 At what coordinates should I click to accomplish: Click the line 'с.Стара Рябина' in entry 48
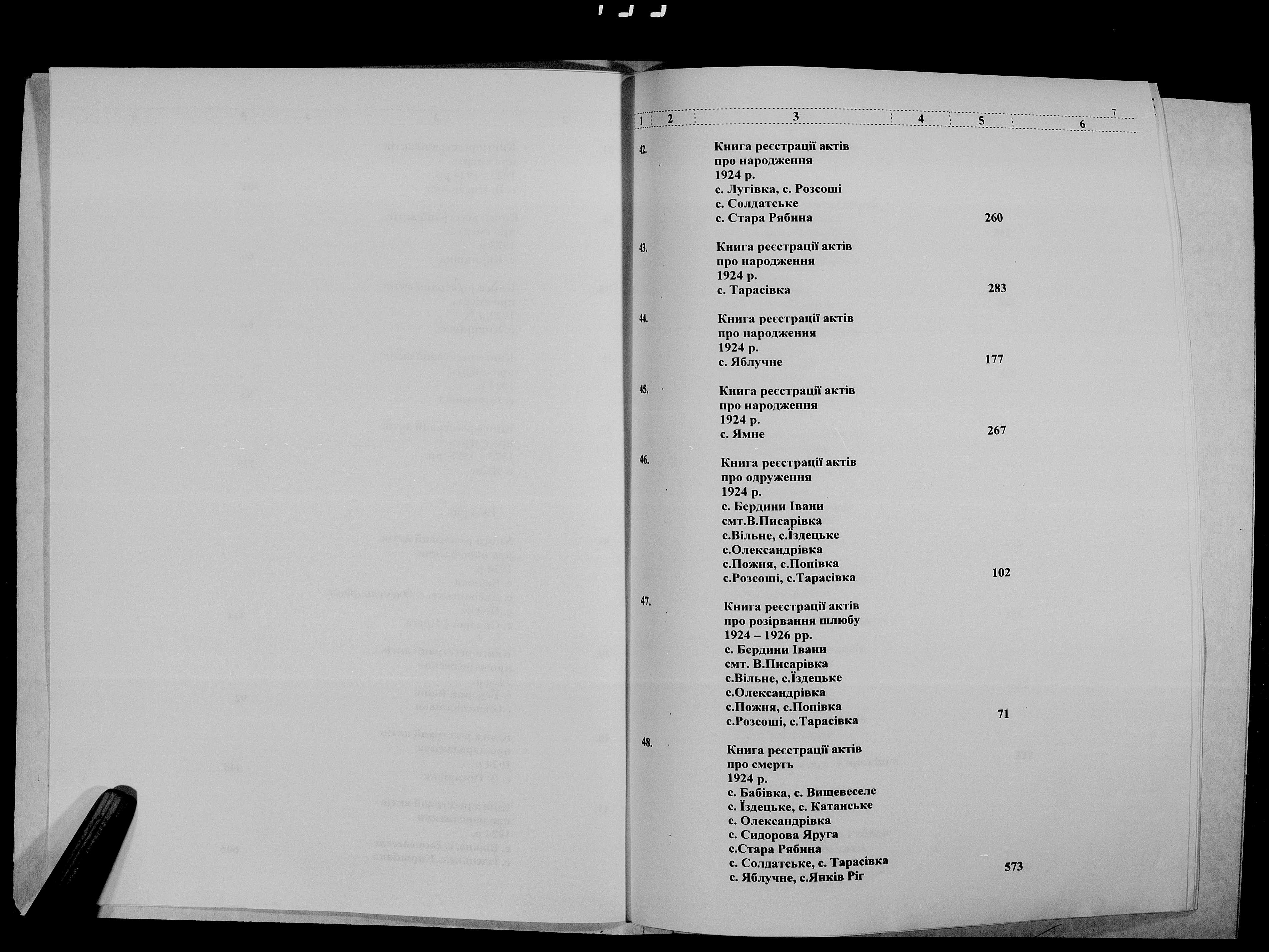(775, 849)
